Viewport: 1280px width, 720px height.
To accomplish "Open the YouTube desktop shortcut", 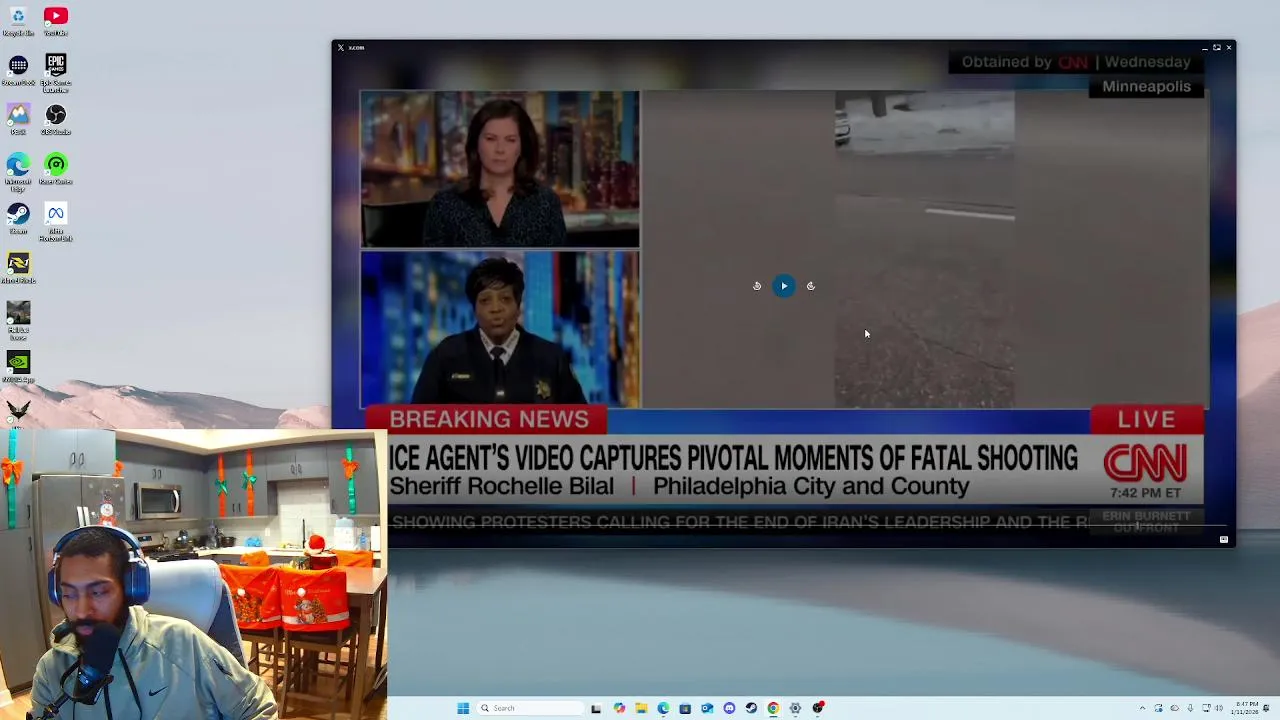I will coord(56,20).
